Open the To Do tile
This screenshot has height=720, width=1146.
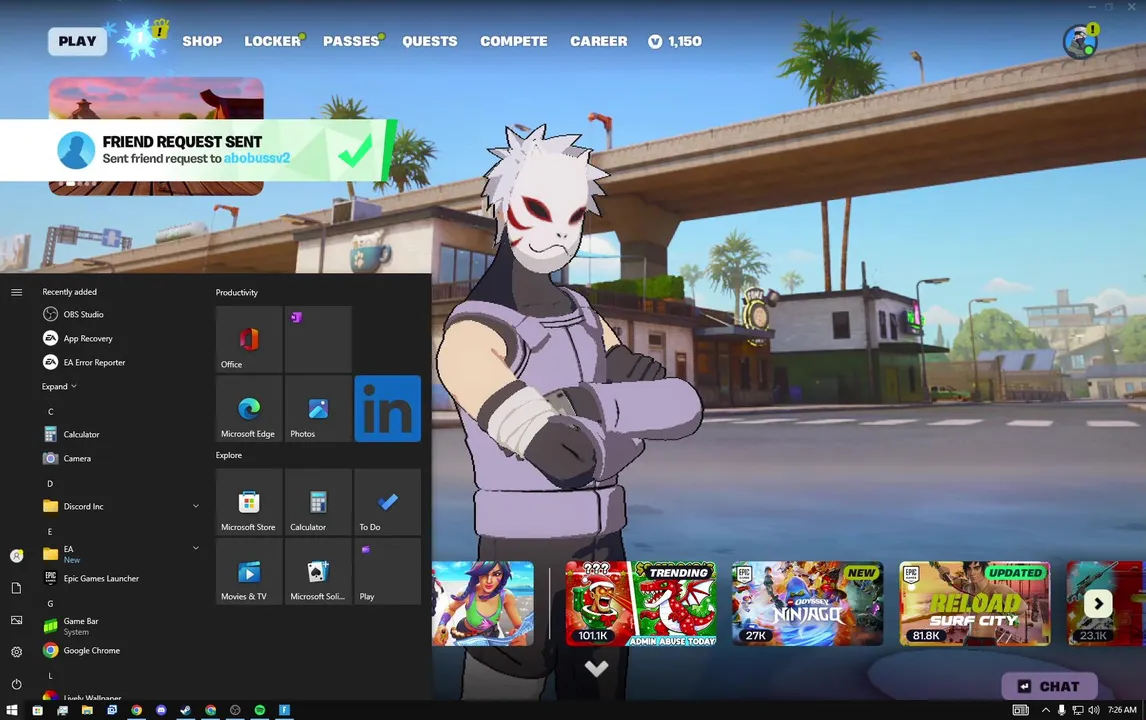point(387,502)
